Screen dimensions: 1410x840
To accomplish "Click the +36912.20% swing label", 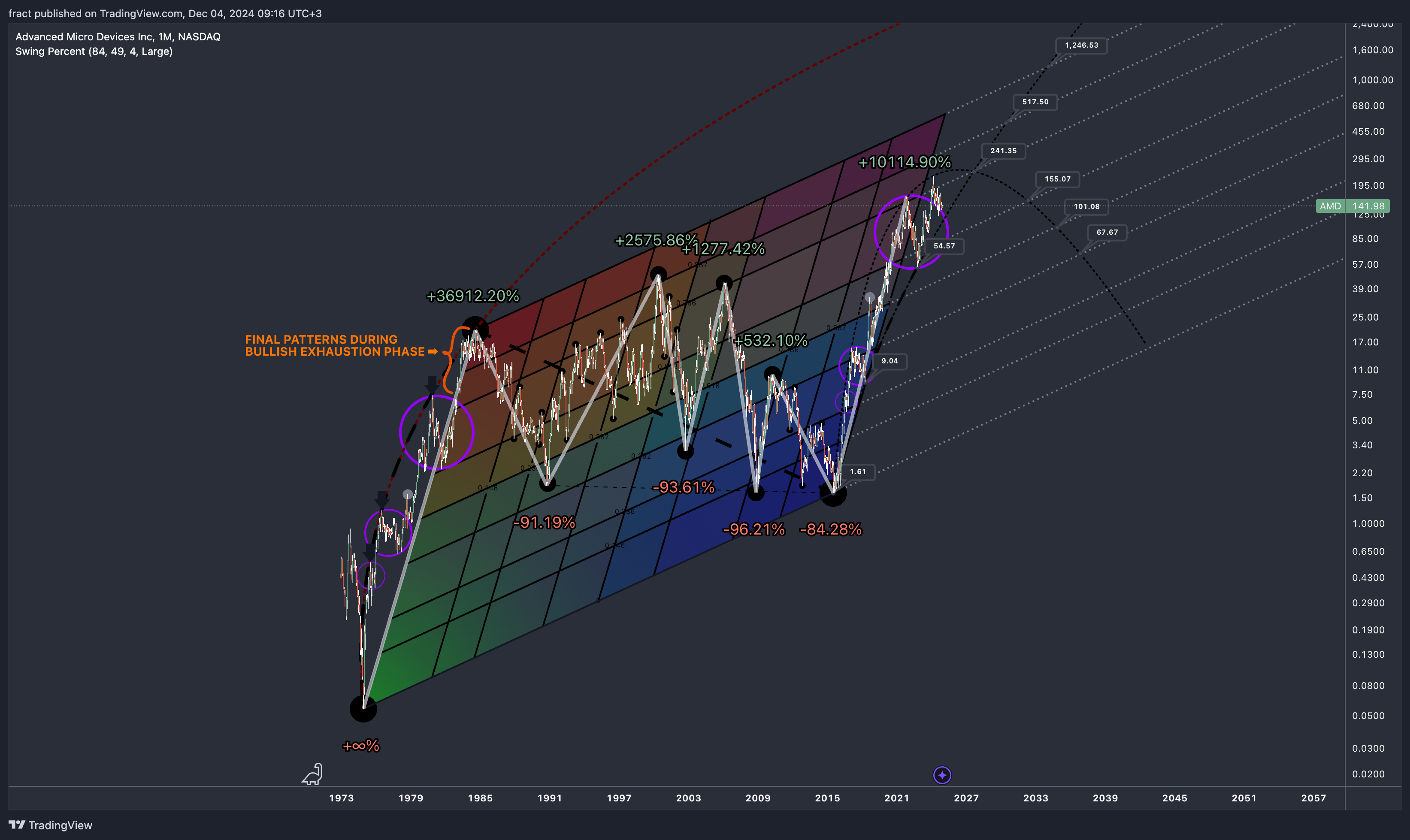I will coord(472,296).
